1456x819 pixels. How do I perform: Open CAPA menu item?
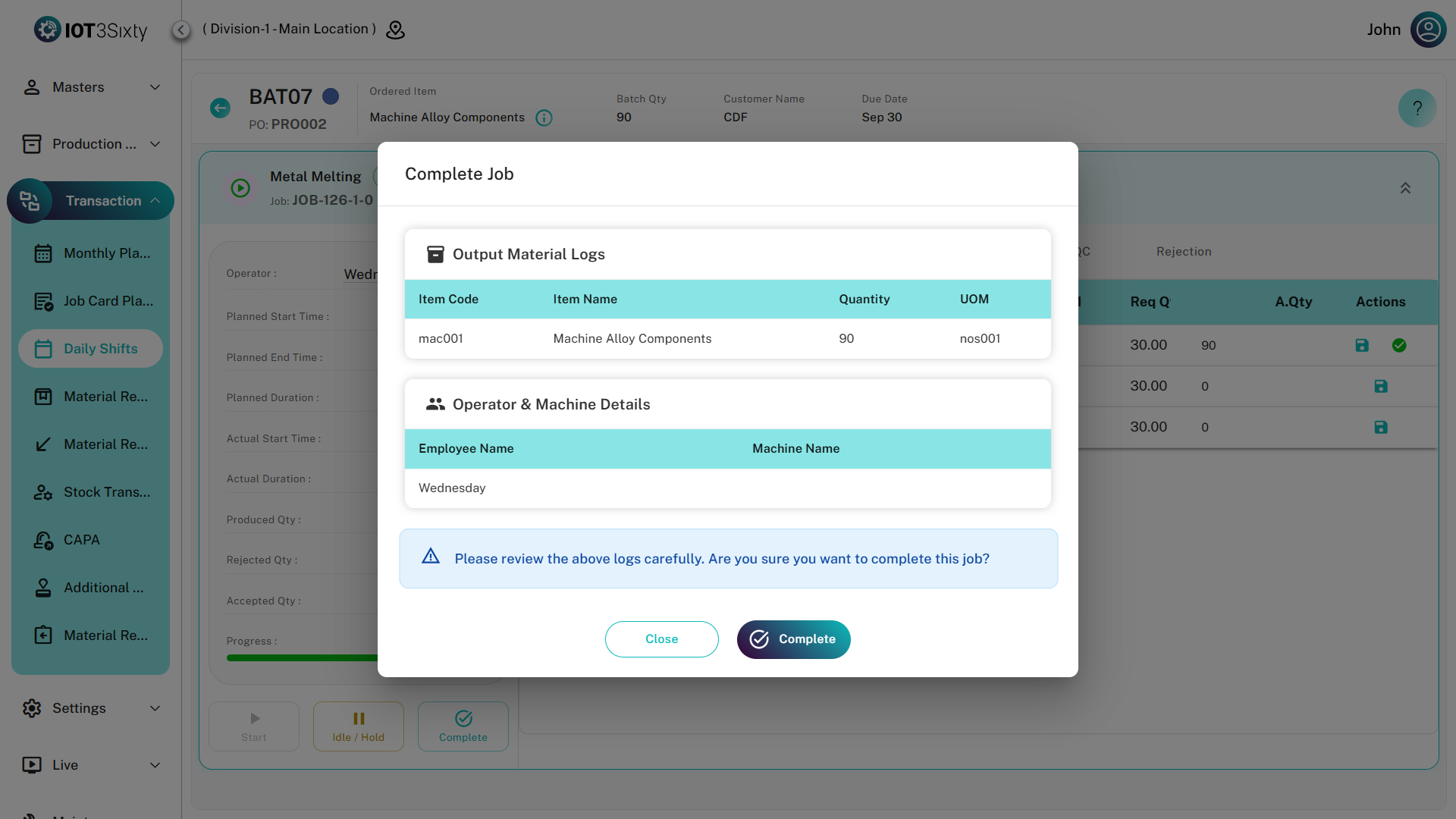pos(82,540)
